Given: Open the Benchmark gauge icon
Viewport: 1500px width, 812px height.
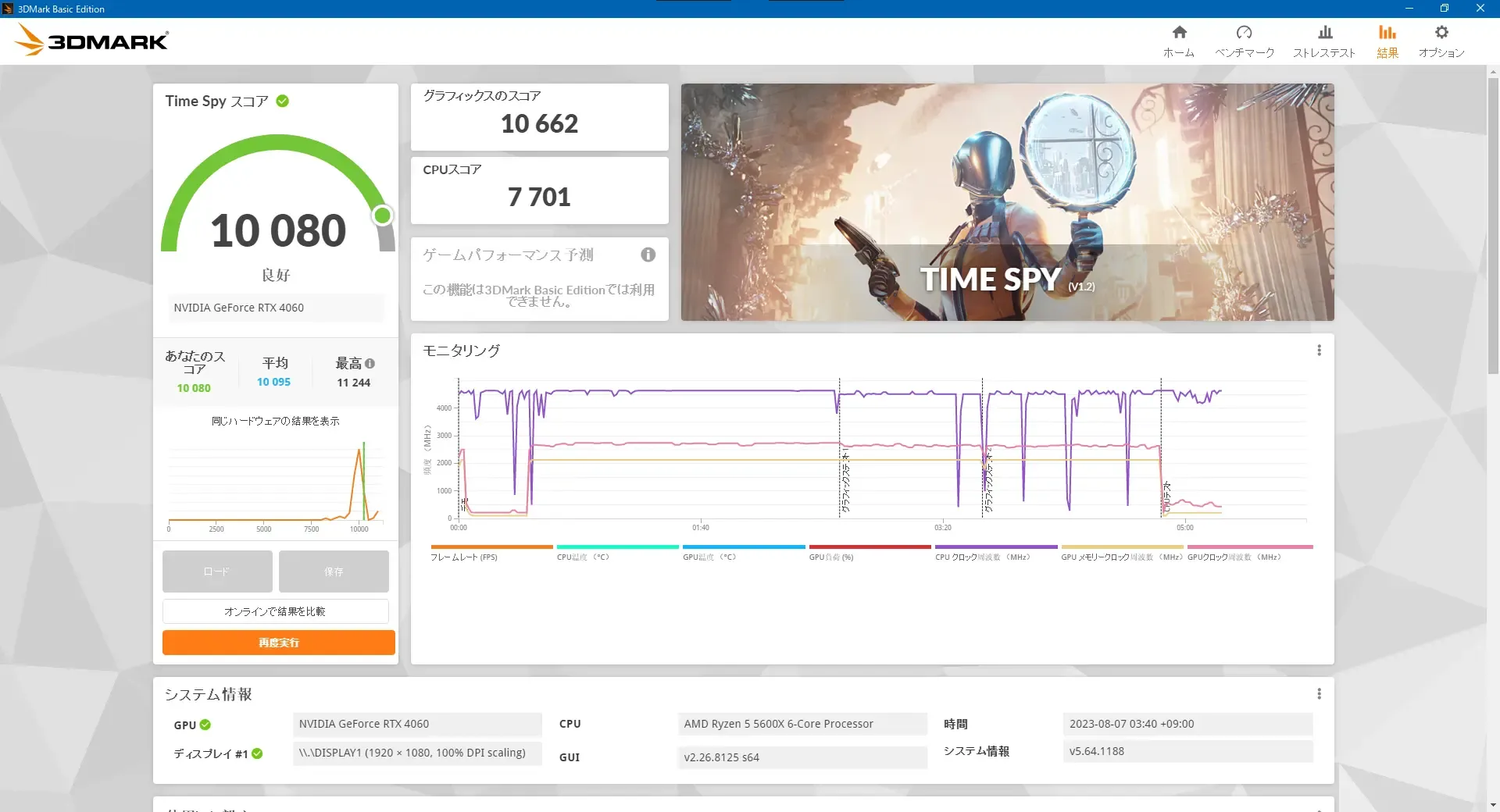Looking at the screenshot, I should coord(1244,33).
